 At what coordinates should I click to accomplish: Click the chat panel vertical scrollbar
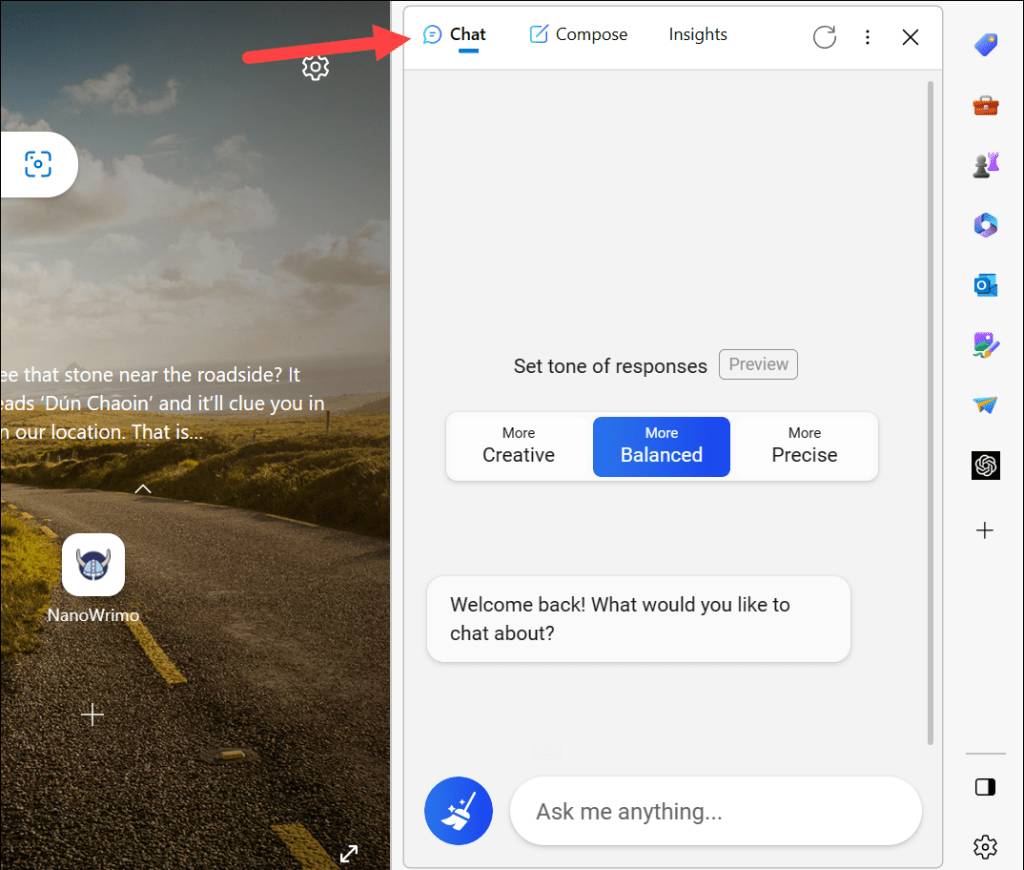(930, 411)
